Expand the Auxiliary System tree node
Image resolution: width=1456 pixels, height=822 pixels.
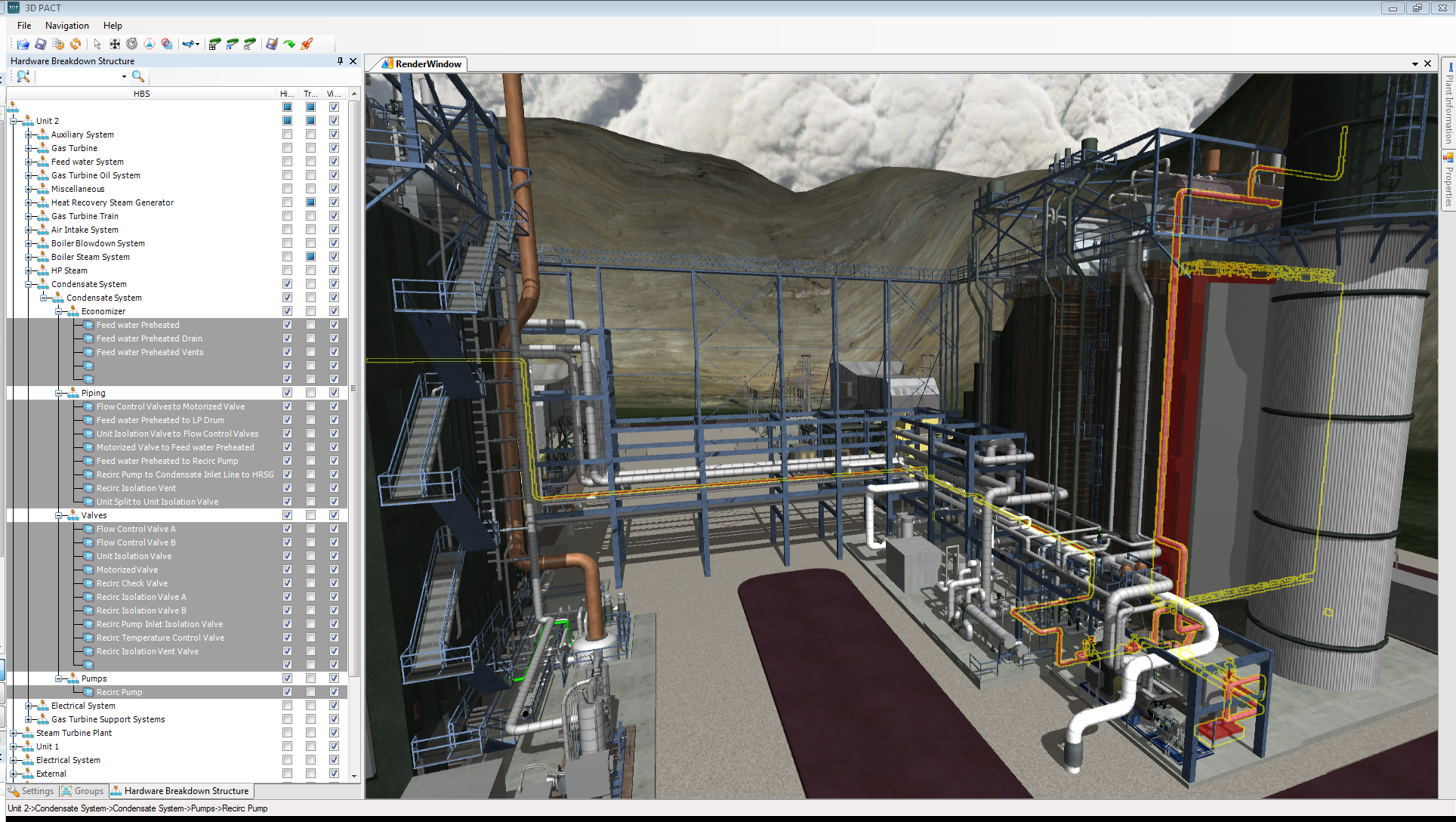tap(29, 134)
